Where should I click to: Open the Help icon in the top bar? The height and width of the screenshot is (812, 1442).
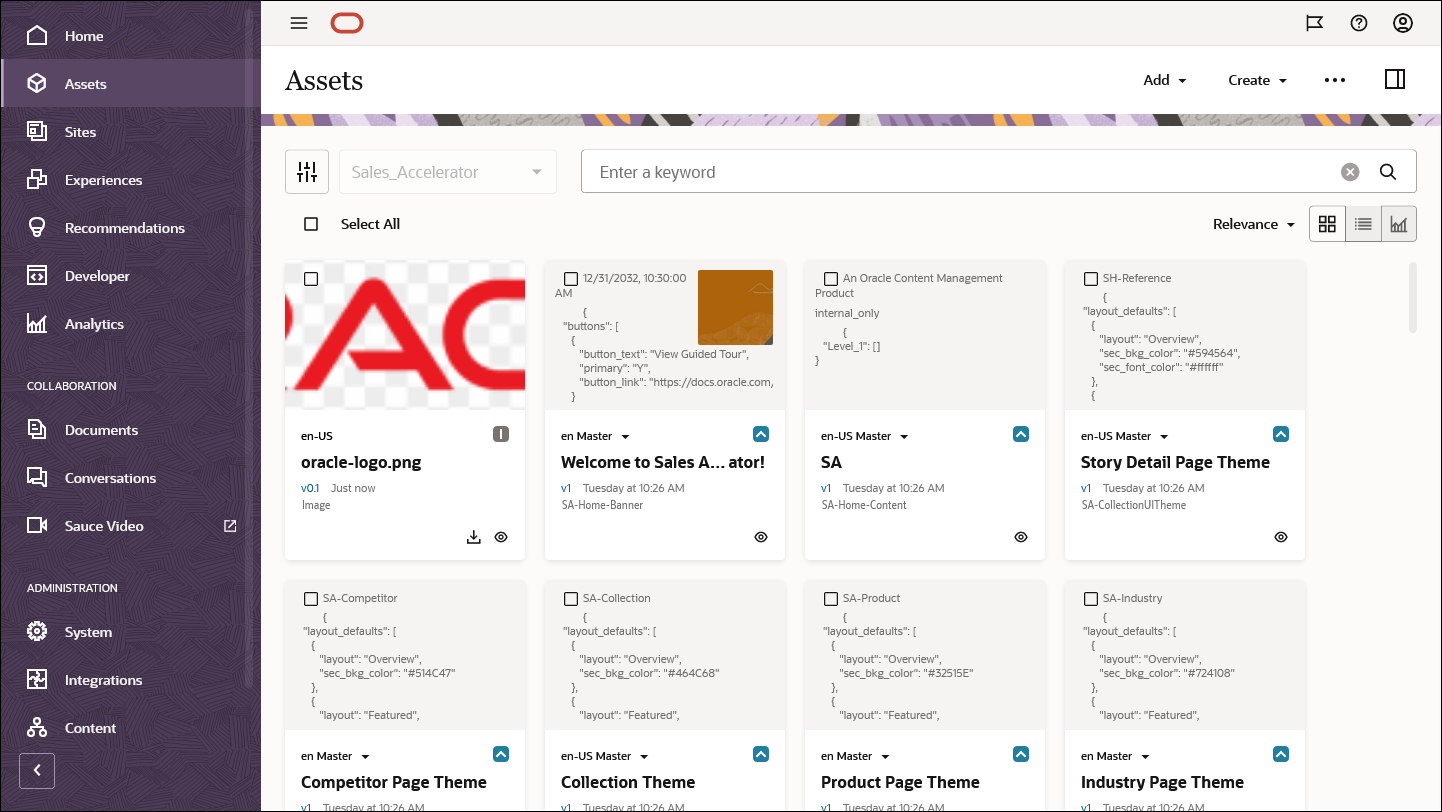tap(1358, 23)
